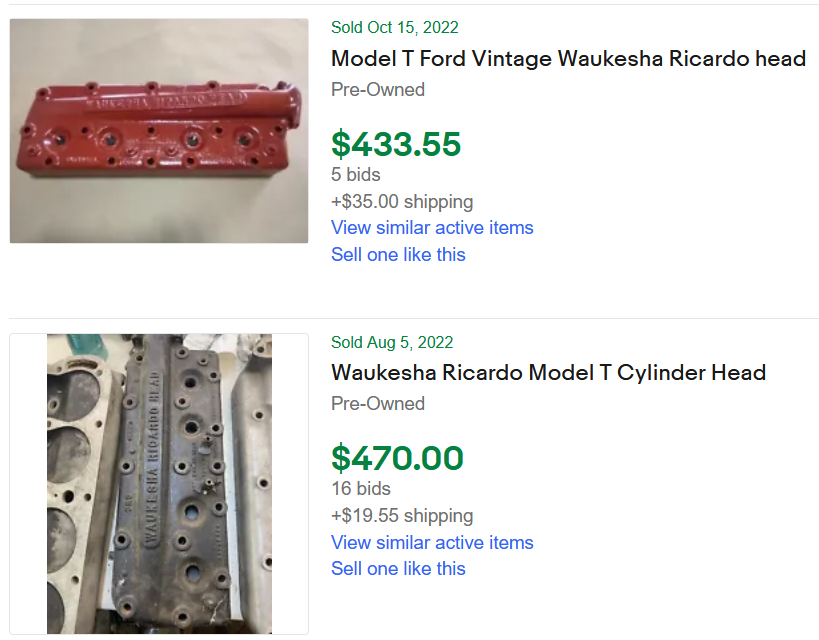This screenshot has width=819, height=640.
Task: Click "Sell one like this" under $35.00 shipping
Action: (398, 255)
